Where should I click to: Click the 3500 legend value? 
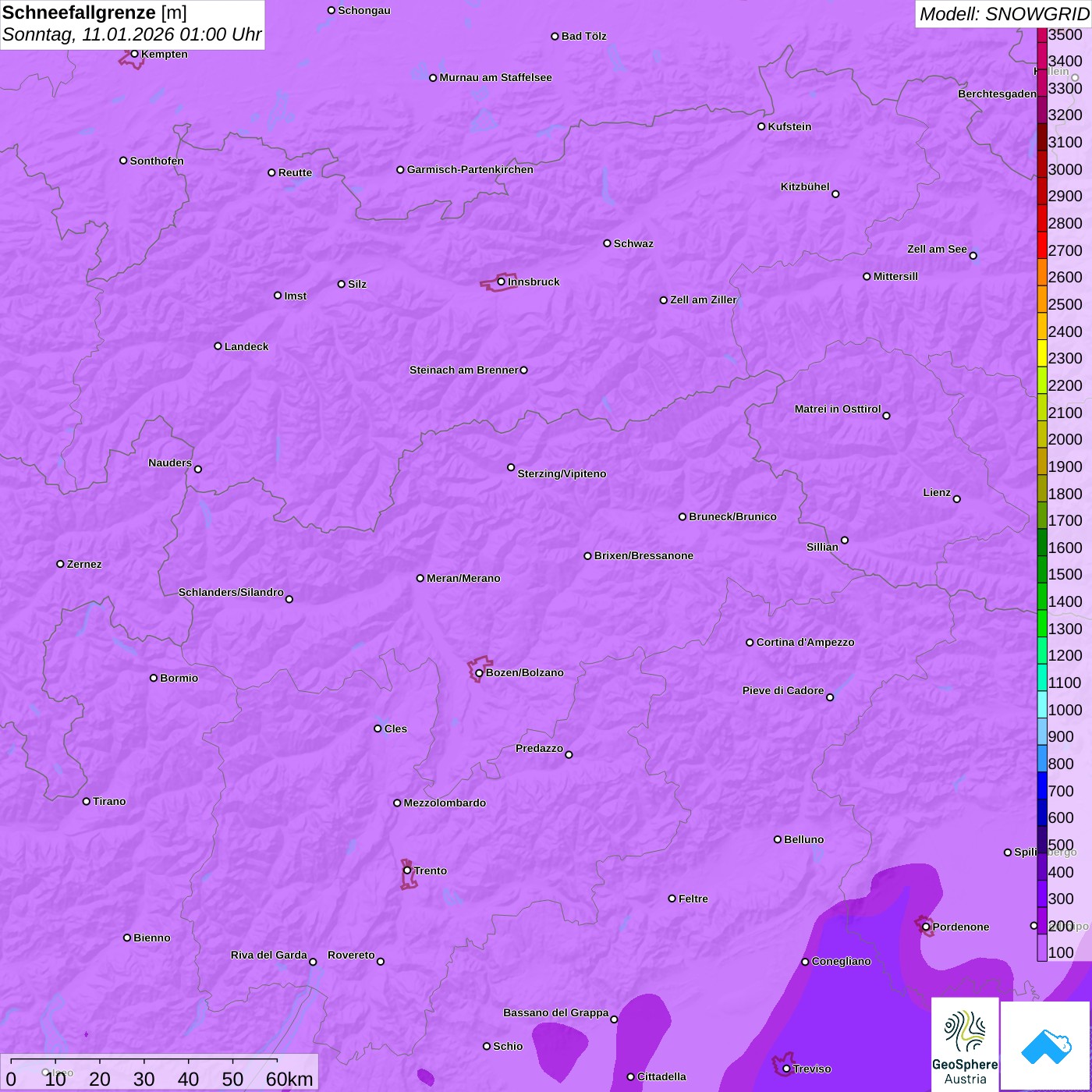(1065, 34)
